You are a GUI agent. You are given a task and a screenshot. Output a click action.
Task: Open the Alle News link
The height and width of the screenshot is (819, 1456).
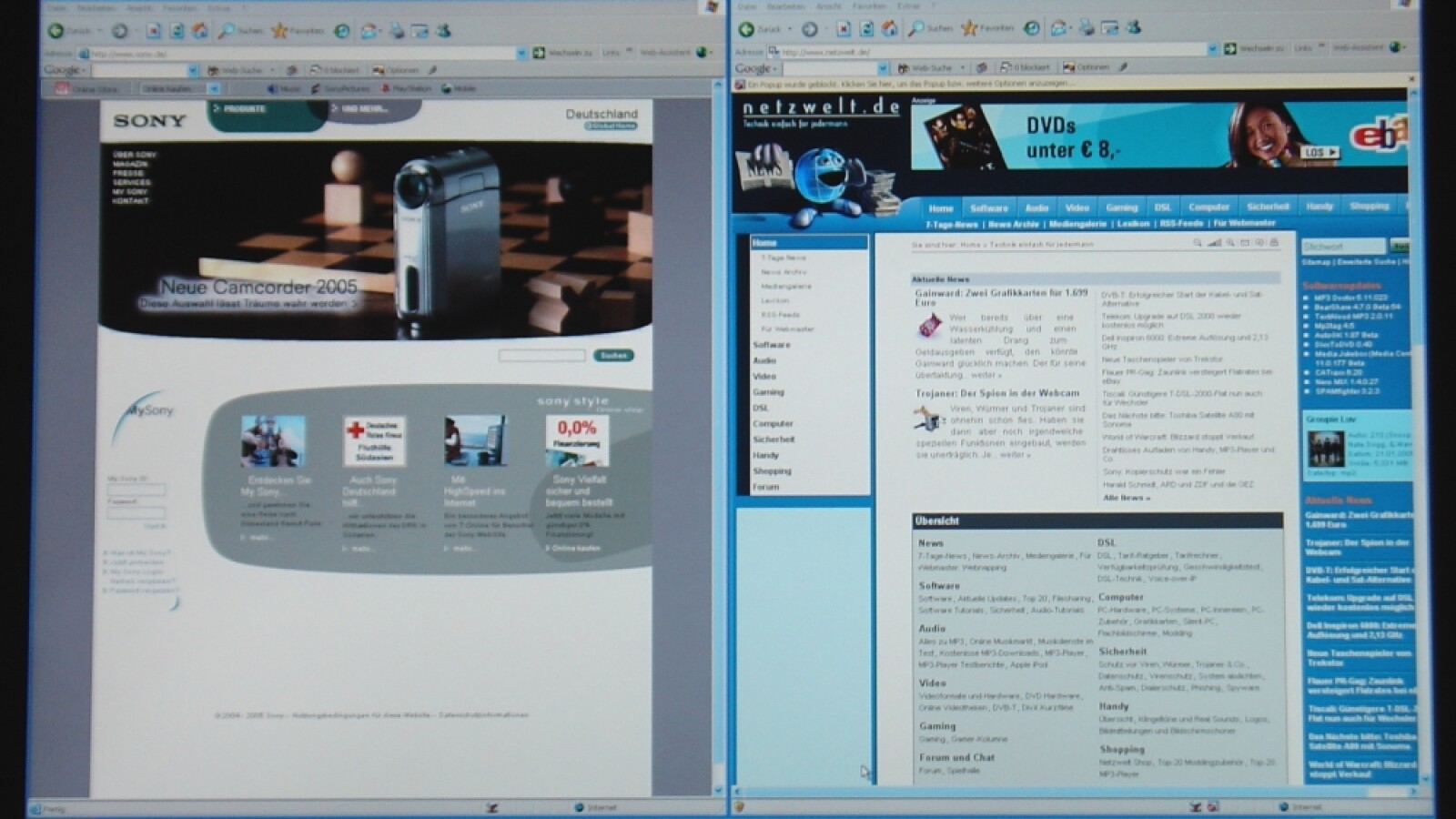click(x=1127, y=498)
